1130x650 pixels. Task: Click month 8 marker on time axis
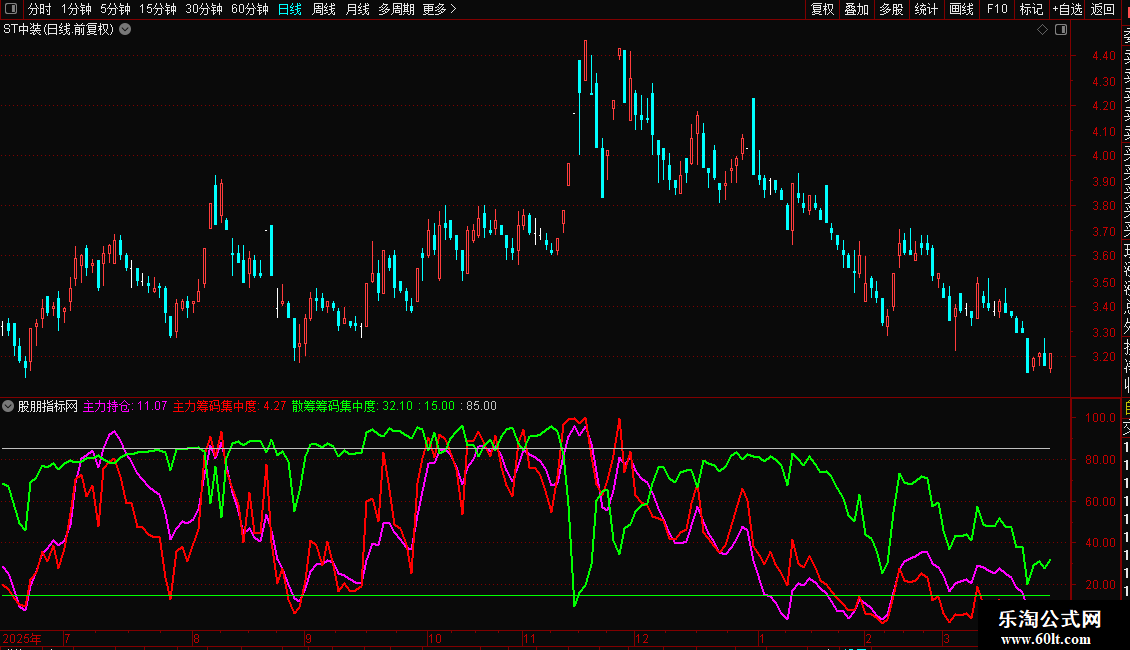tap(196, 638)
